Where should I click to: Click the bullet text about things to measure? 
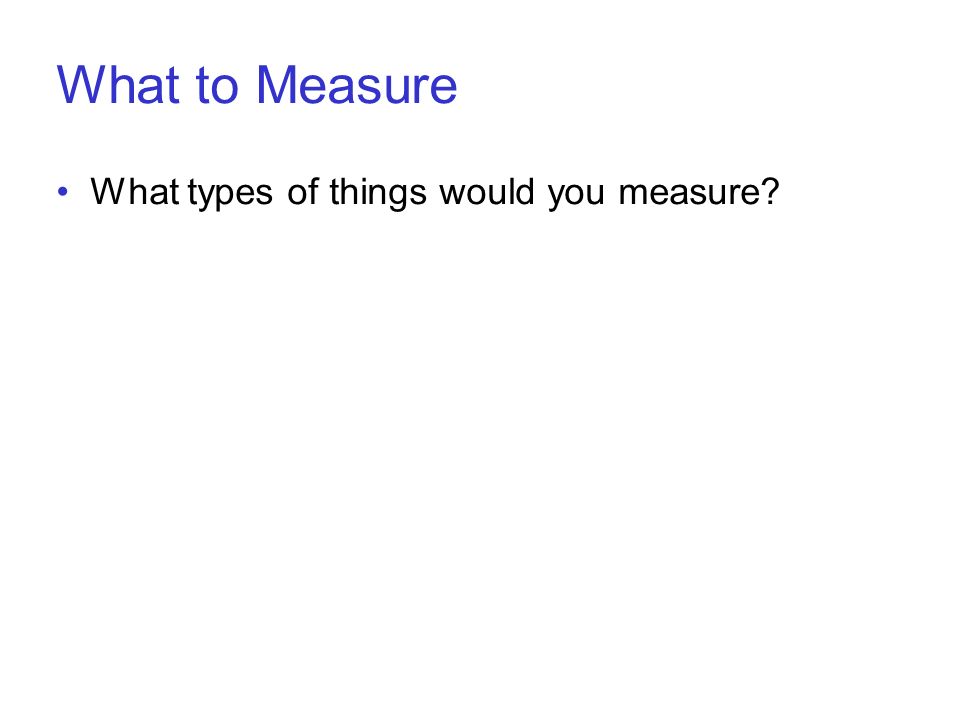tap(435, 193)
